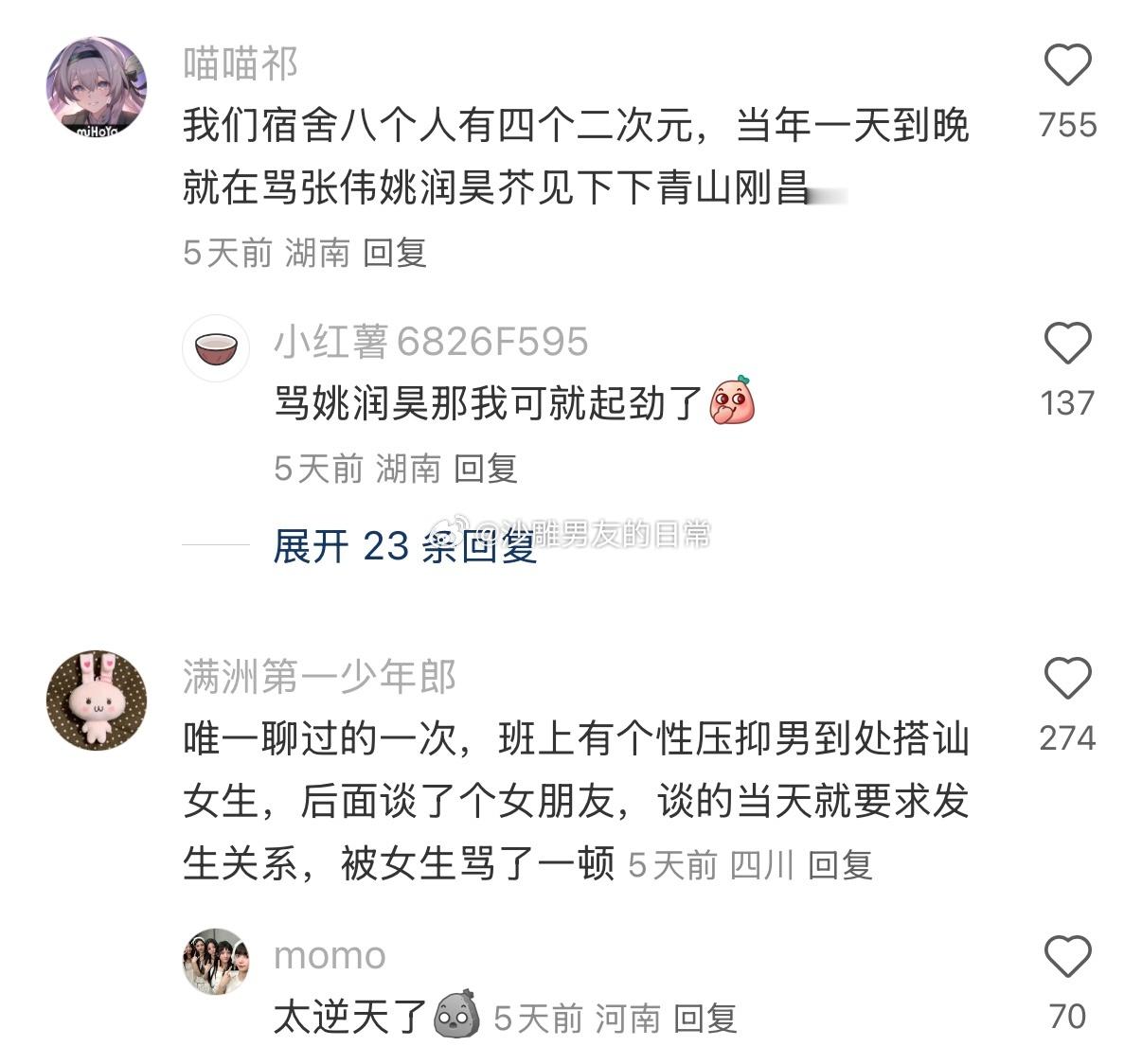
Task: Open username 小红薯6826F595
Action: tap(431, 342)
